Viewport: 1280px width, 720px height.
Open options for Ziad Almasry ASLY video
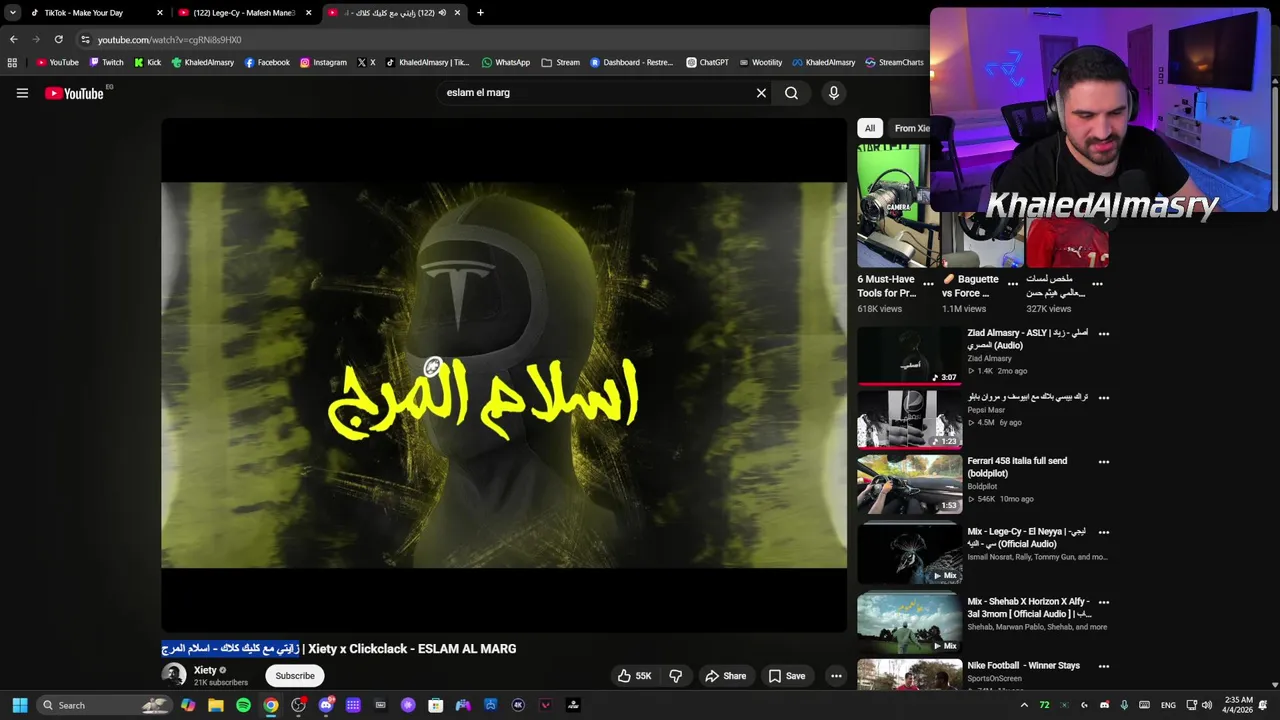1104,334
